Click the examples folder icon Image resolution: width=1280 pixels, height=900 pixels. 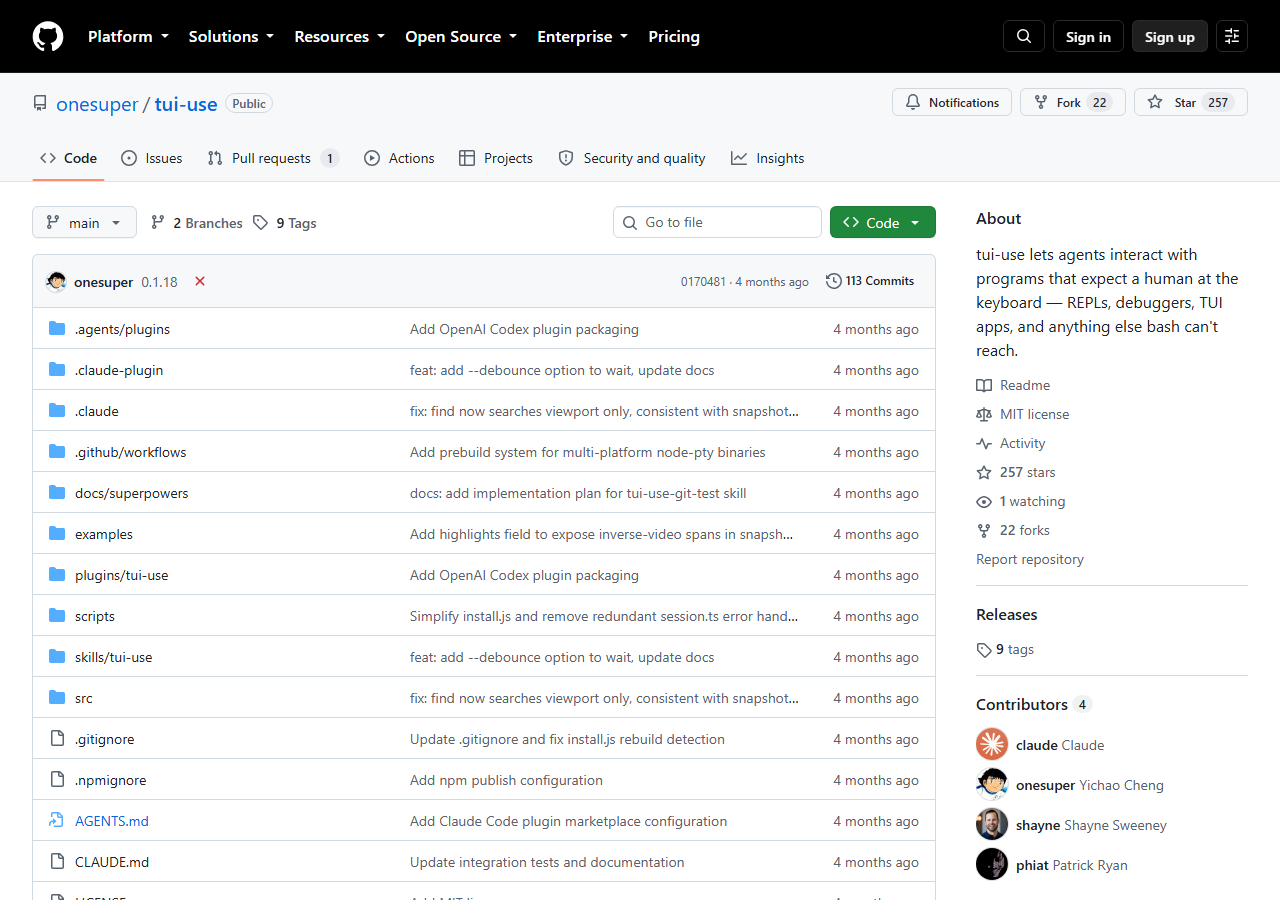57,534
